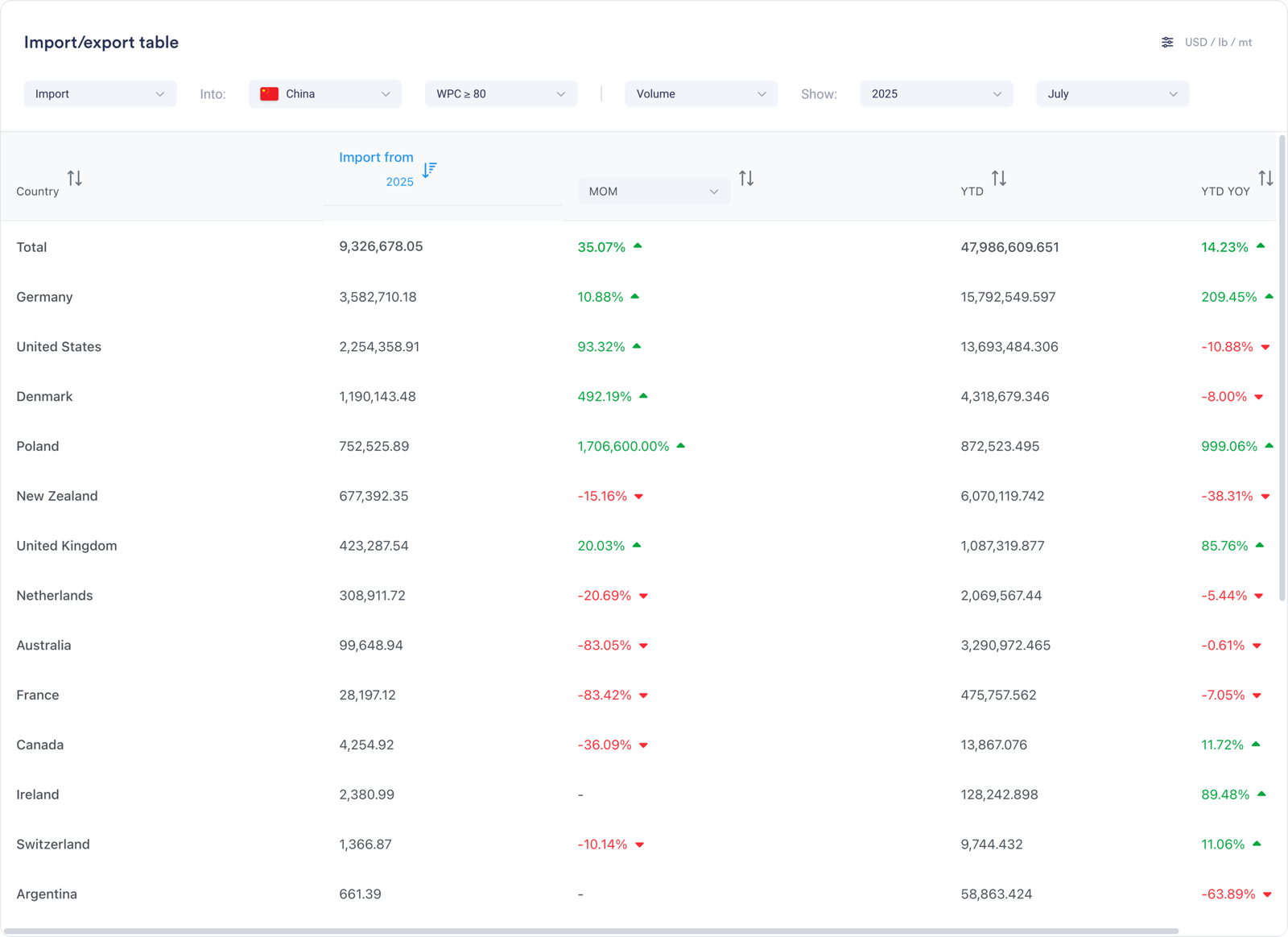This screenshot has width=1288, height=937.
Task: Sort by YTD YOY column arrows
Action: click(x=1265, y=178)
